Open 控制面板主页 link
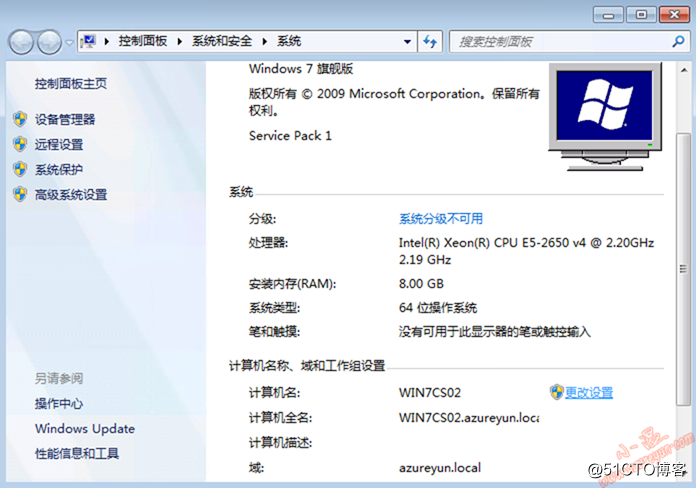The width and height of the screenshot is (696, 488). 71,83
